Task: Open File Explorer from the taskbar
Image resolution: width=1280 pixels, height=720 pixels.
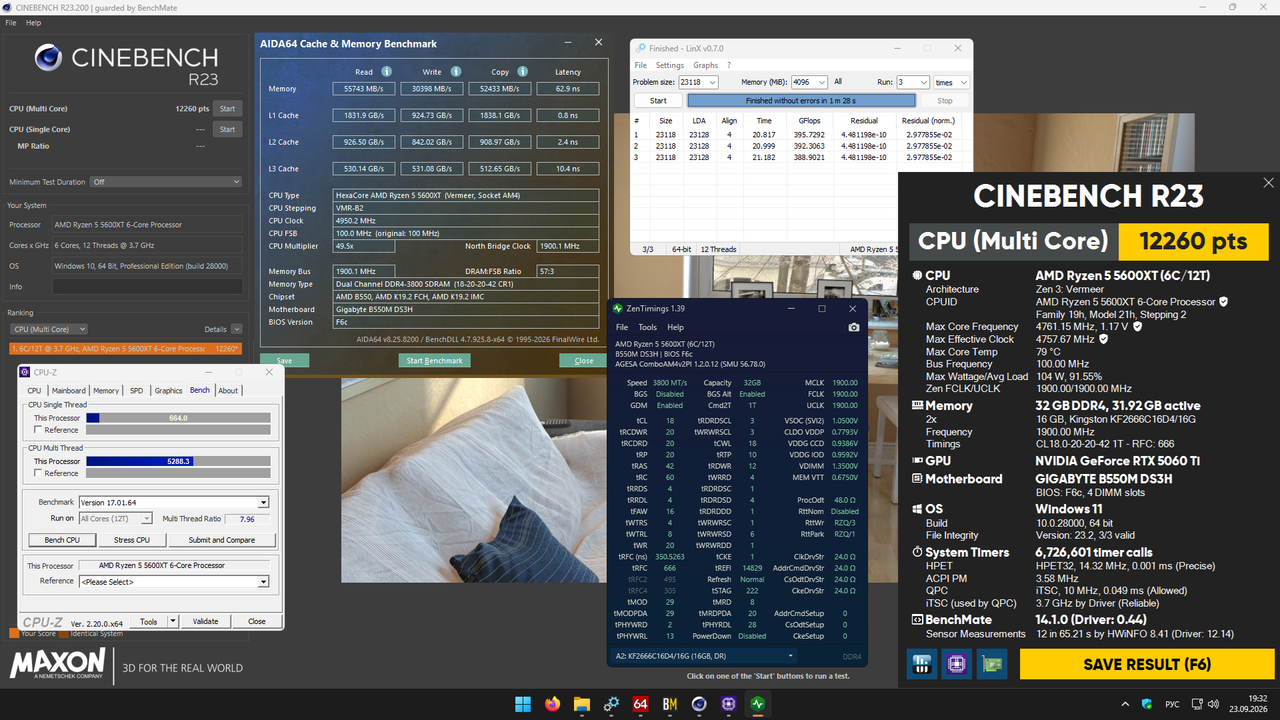Action: pyautogui.click(x=582, y=704)
